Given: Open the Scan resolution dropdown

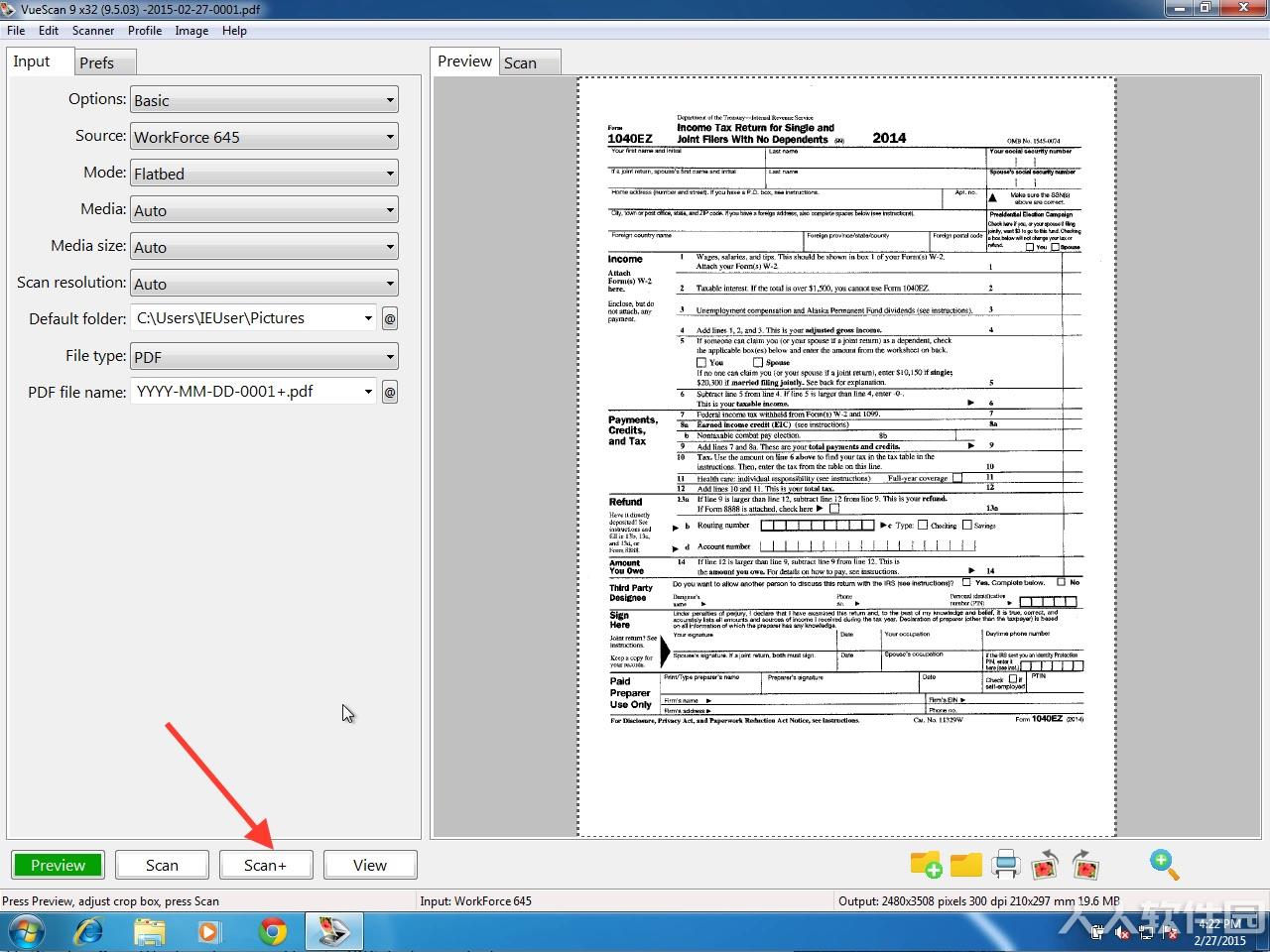Looking at the screenshot, I should click(264, 284).
